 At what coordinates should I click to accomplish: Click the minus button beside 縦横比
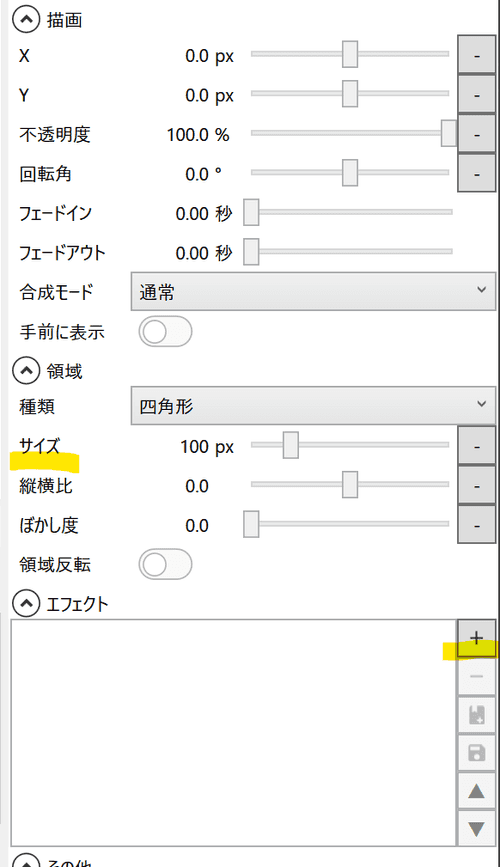click(x=476, y=485)
